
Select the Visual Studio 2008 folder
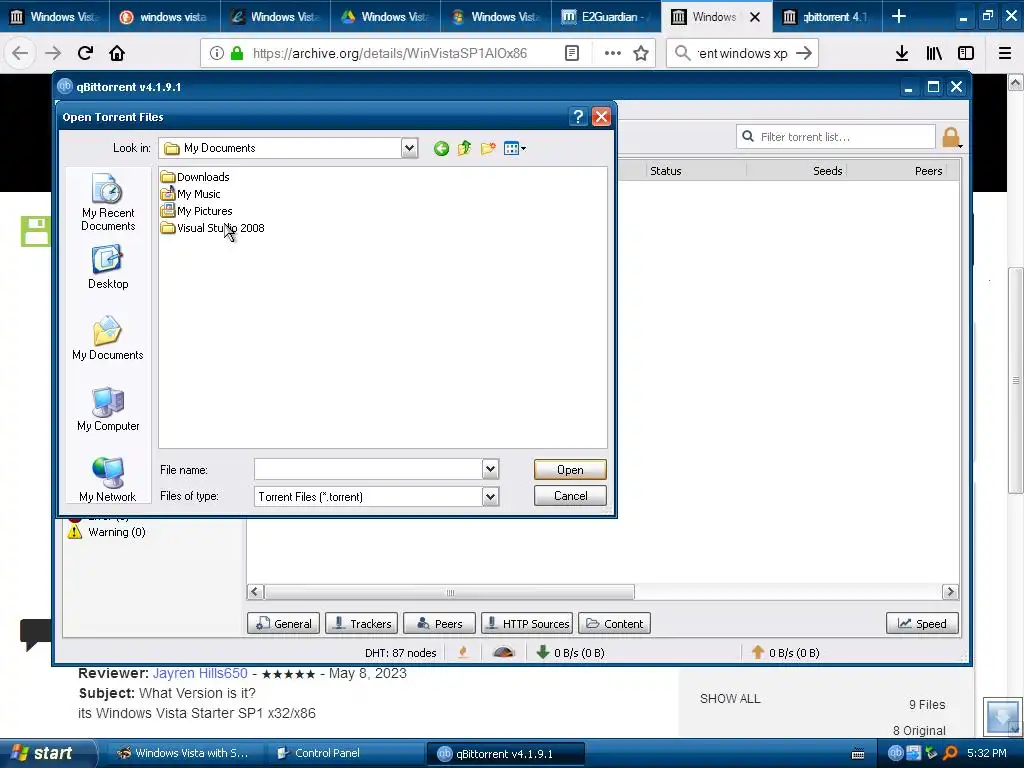pos(212,228)
